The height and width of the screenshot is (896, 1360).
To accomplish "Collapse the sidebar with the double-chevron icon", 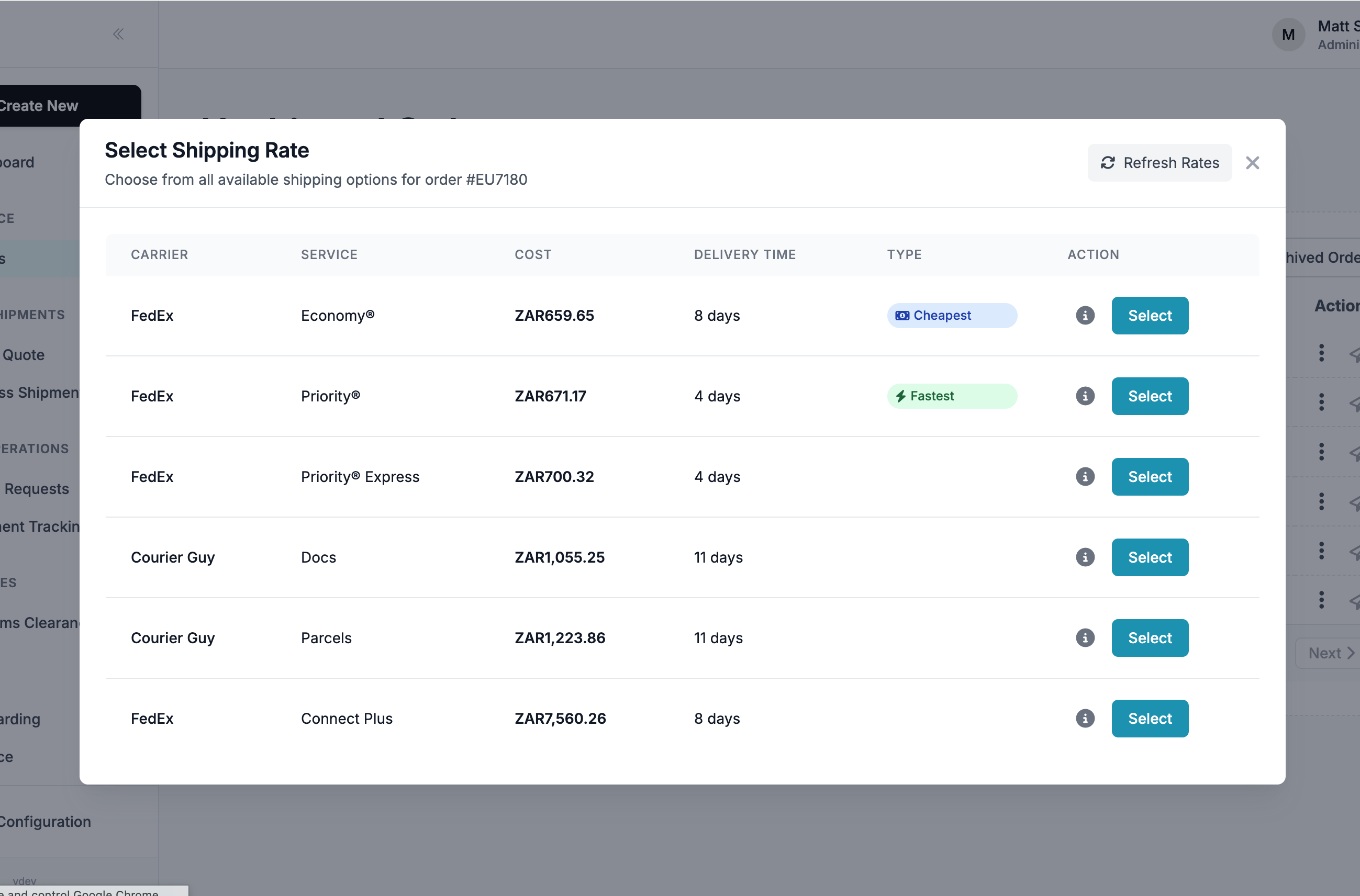I will tap(118, 33).
